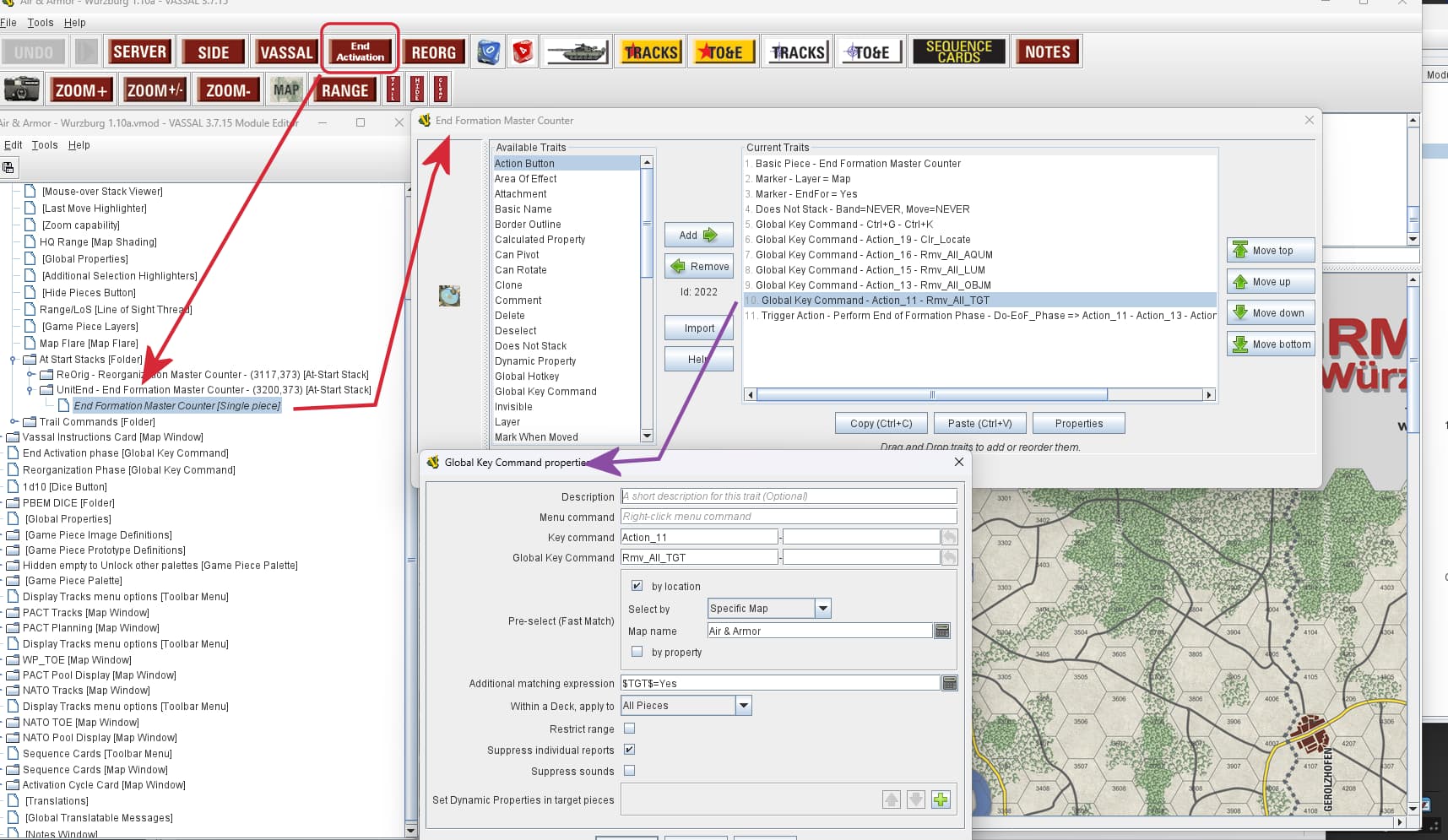This screenshot has width=1448, height=840.
Task: Open the Tools menu in Module Editor
Action: (x=45, y=145)
